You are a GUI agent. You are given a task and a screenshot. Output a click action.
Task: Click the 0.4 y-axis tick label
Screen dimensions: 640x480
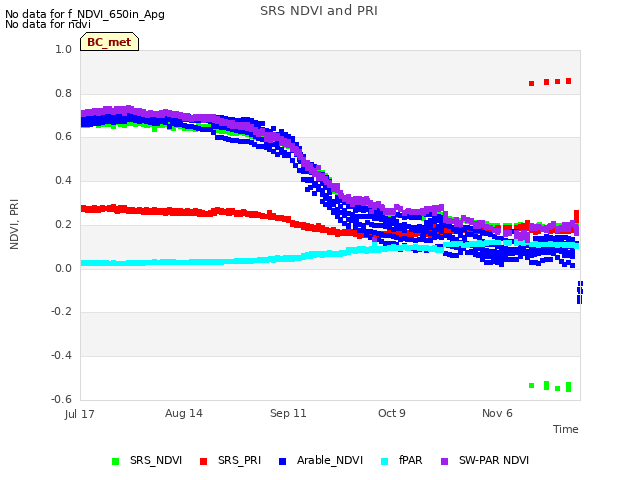64,180
